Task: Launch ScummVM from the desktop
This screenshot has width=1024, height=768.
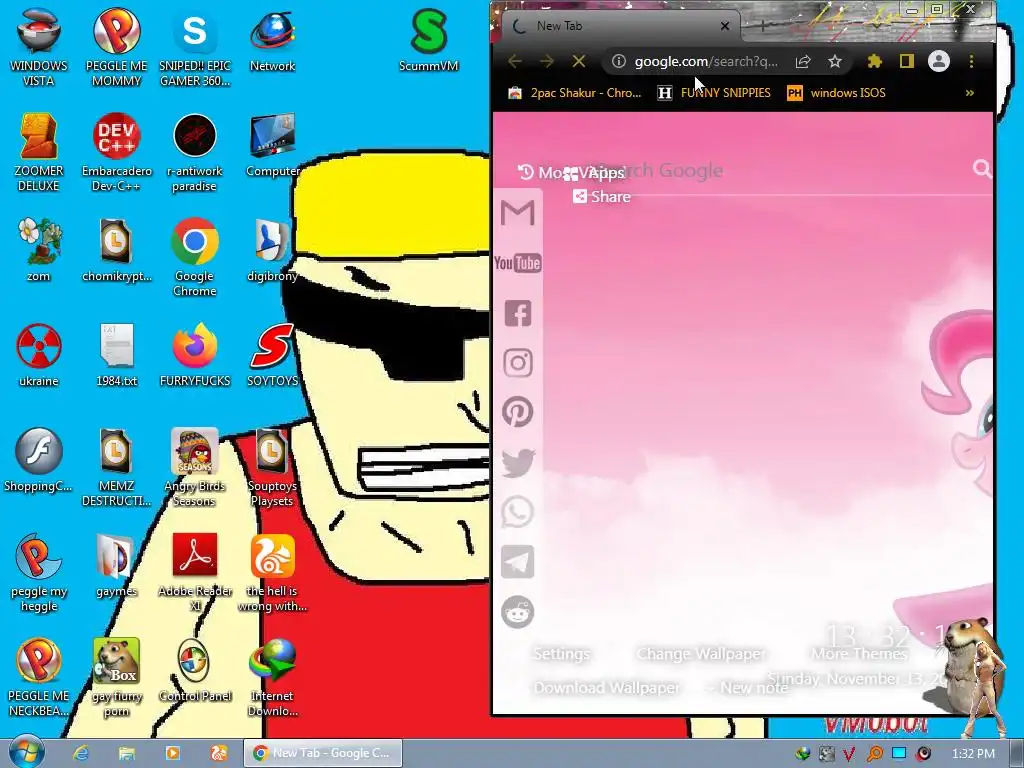Action: (428, 39)
